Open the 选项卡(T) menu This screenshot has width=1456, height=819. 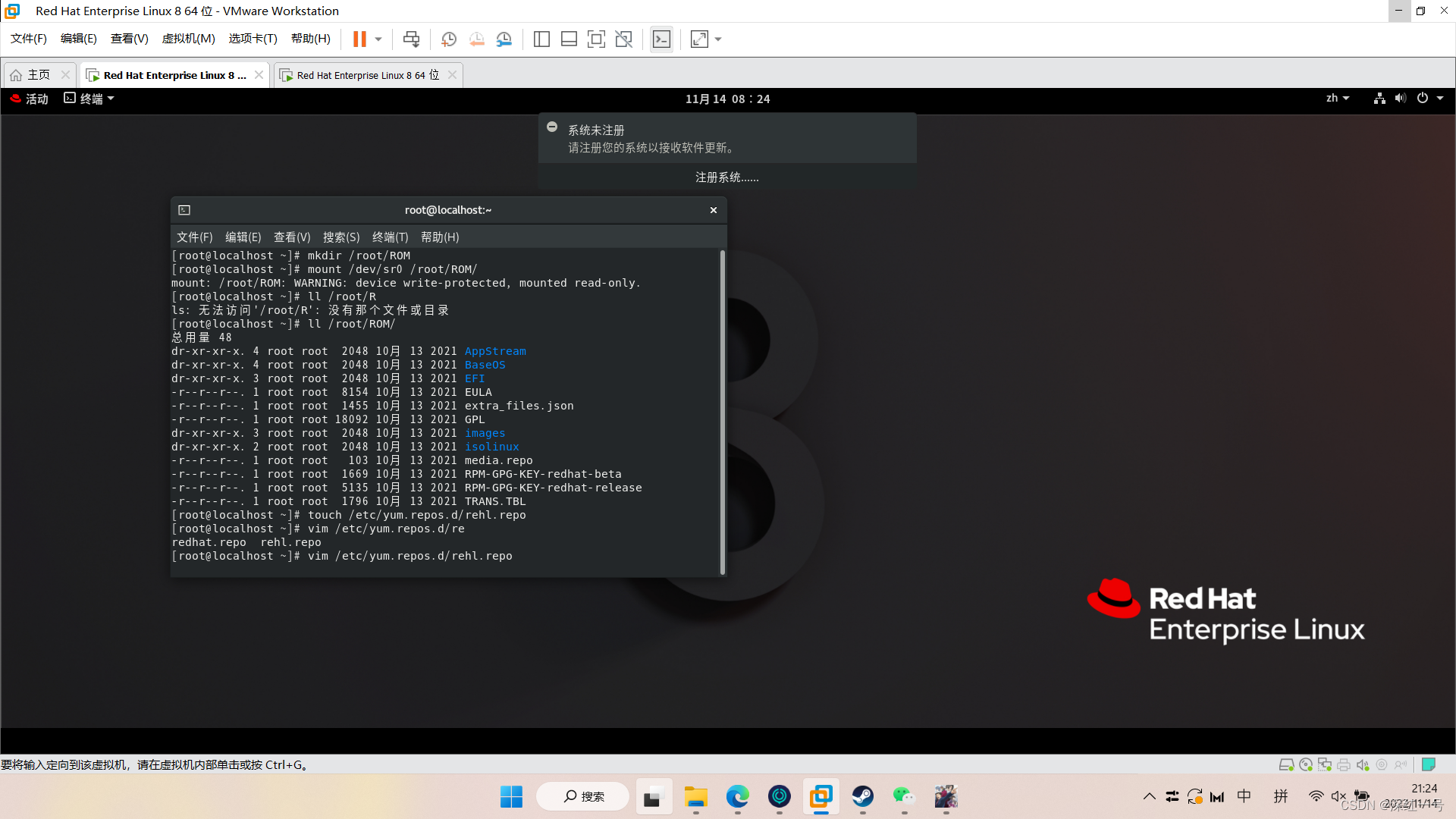pyautogui.click(x=253, y=39)
